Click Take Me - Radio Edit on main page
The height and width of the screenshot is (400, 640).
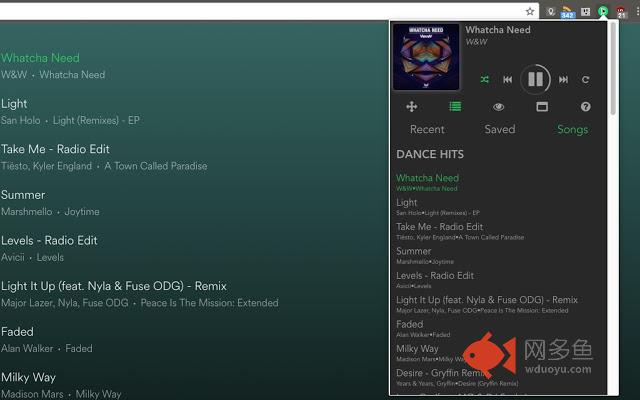click(55, 149)
